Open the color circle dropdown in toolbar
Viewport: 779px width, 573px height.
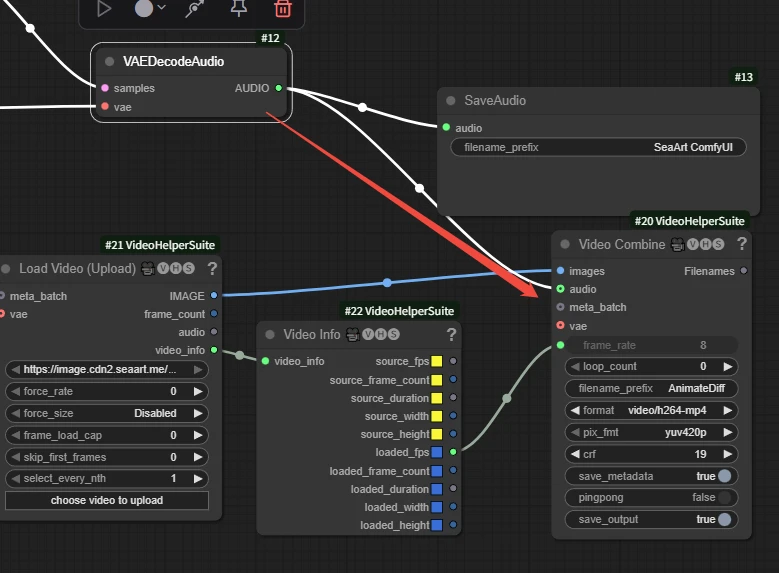[150, 9]
